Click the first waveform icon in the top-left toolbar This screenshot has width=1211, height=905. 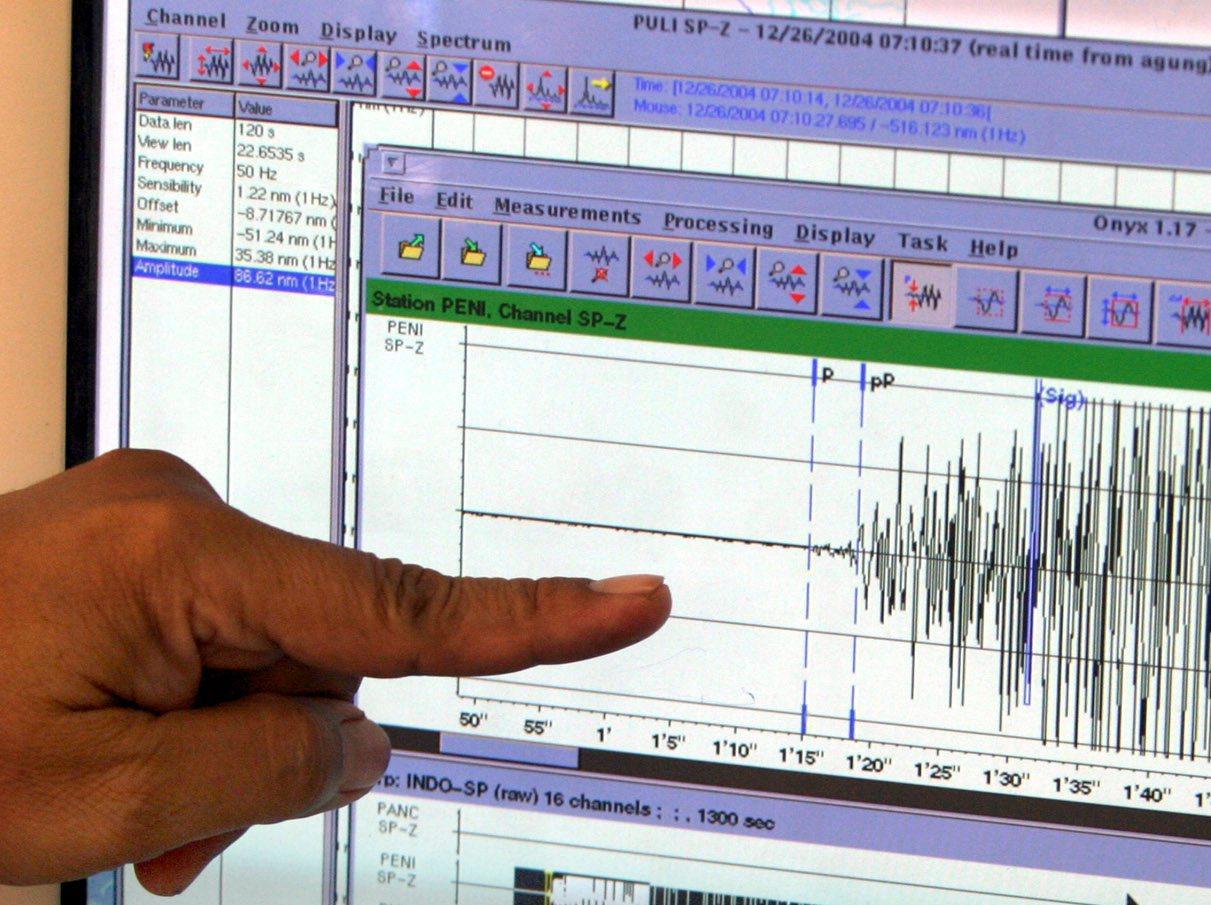click(x=157, y=57)
